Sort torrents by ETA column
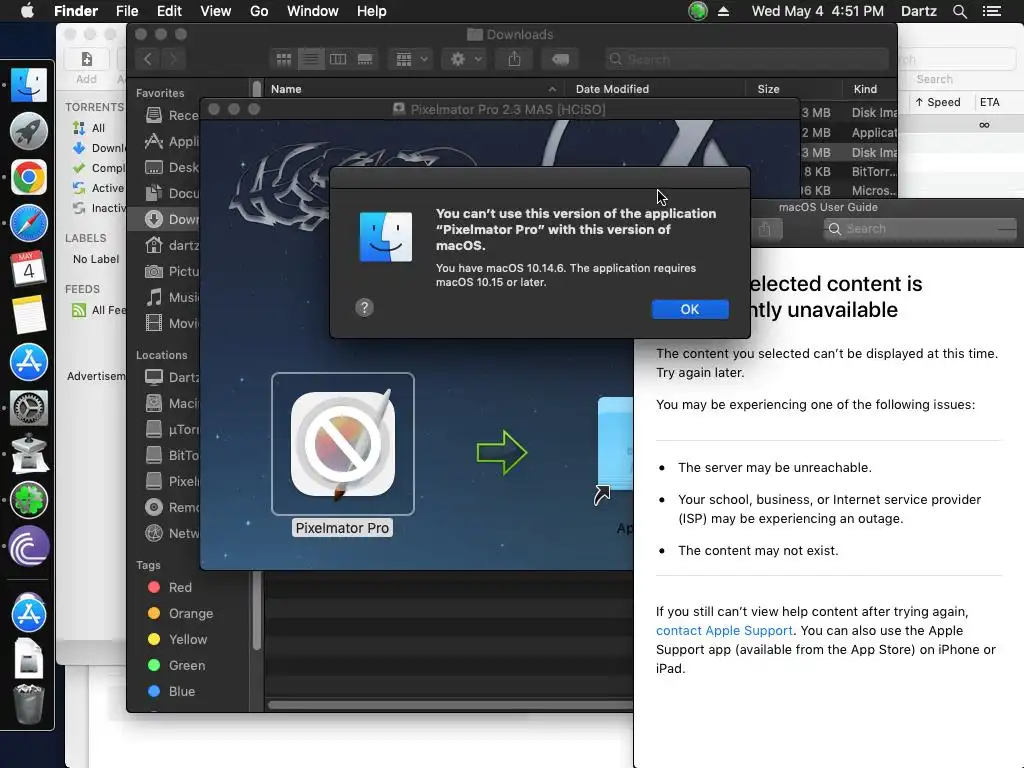 click(989, 102)
